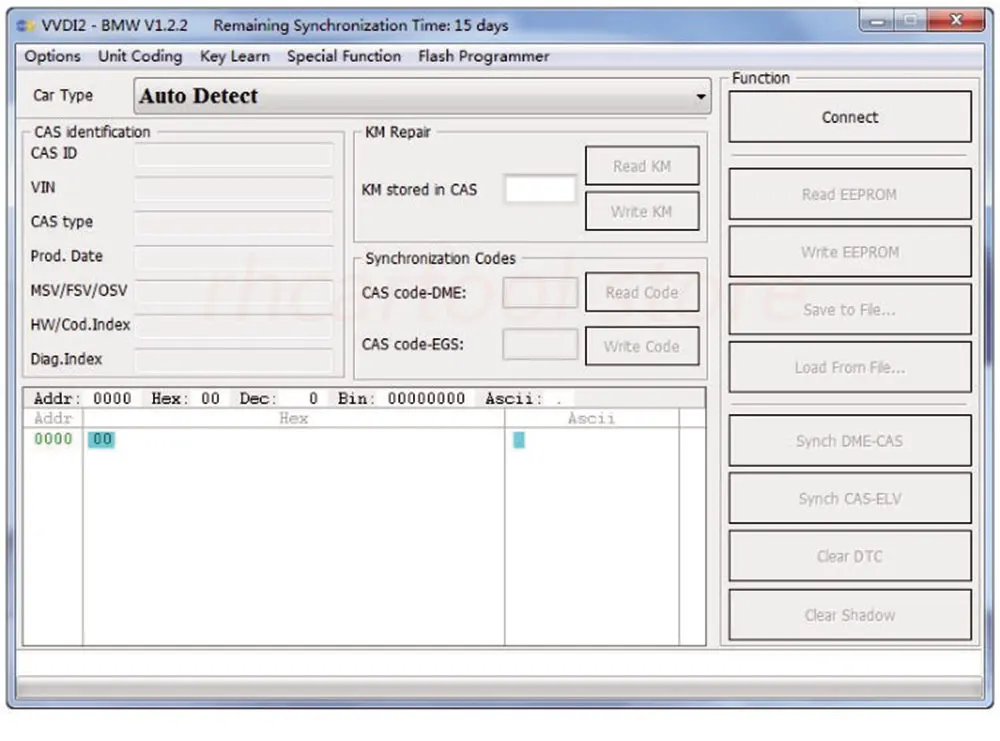
Task: Click the MSV/FSV/OSV field
Action: coord(233,291)
